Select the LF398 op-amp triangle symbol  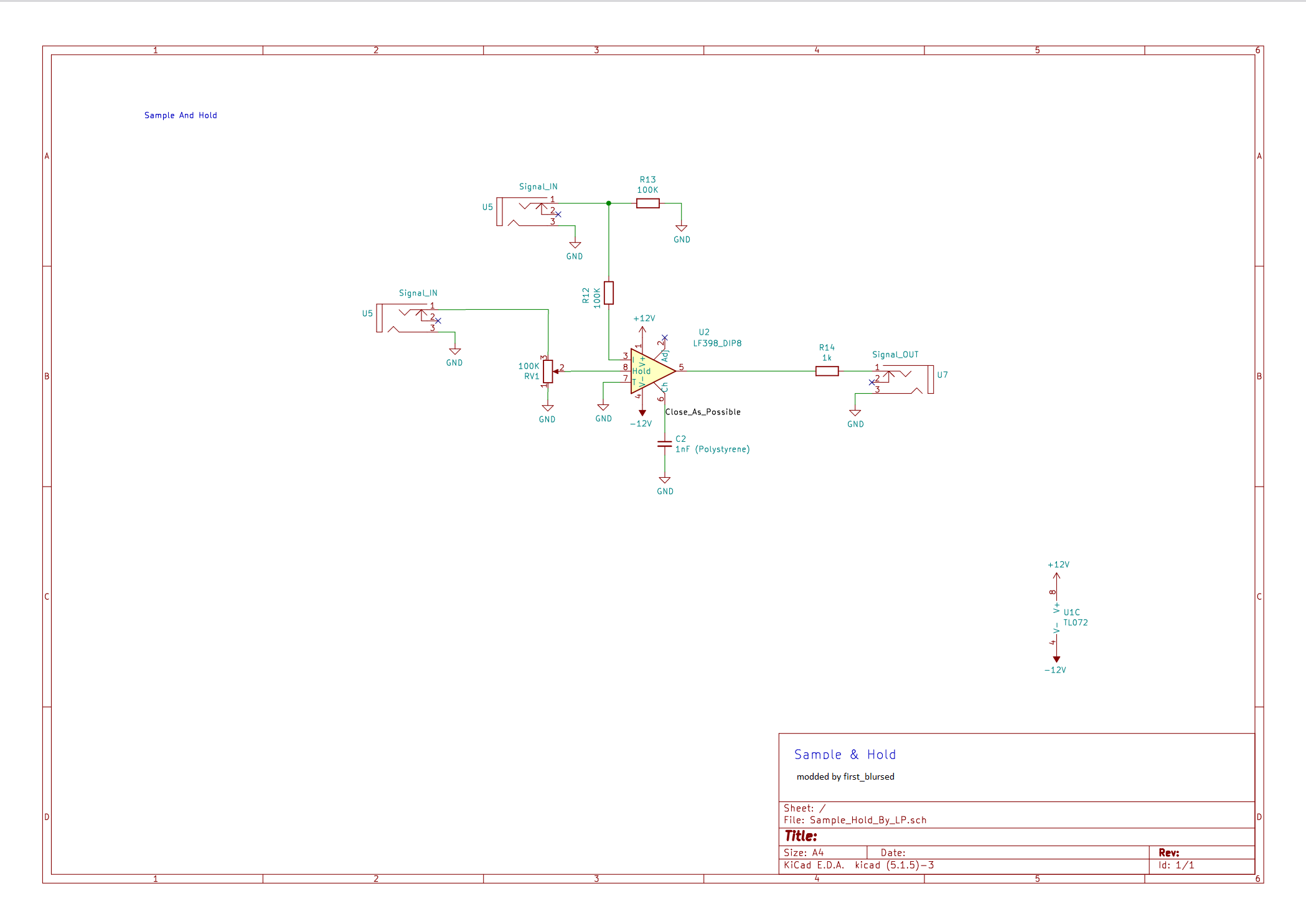tap(652, 371)
